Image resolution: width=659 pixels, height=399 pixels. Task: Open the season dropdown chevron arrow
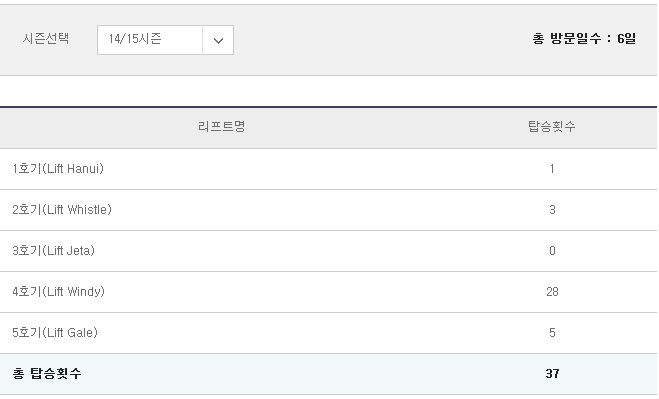(218, 40)
